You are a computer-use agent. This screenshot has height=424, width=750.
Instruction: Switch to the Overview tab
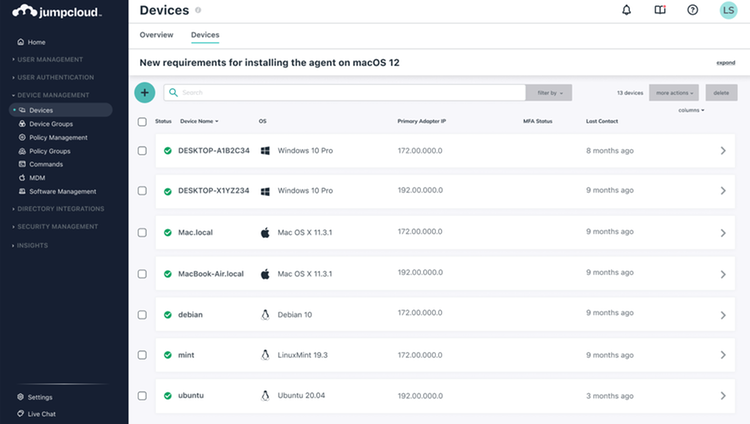[156, 34]
